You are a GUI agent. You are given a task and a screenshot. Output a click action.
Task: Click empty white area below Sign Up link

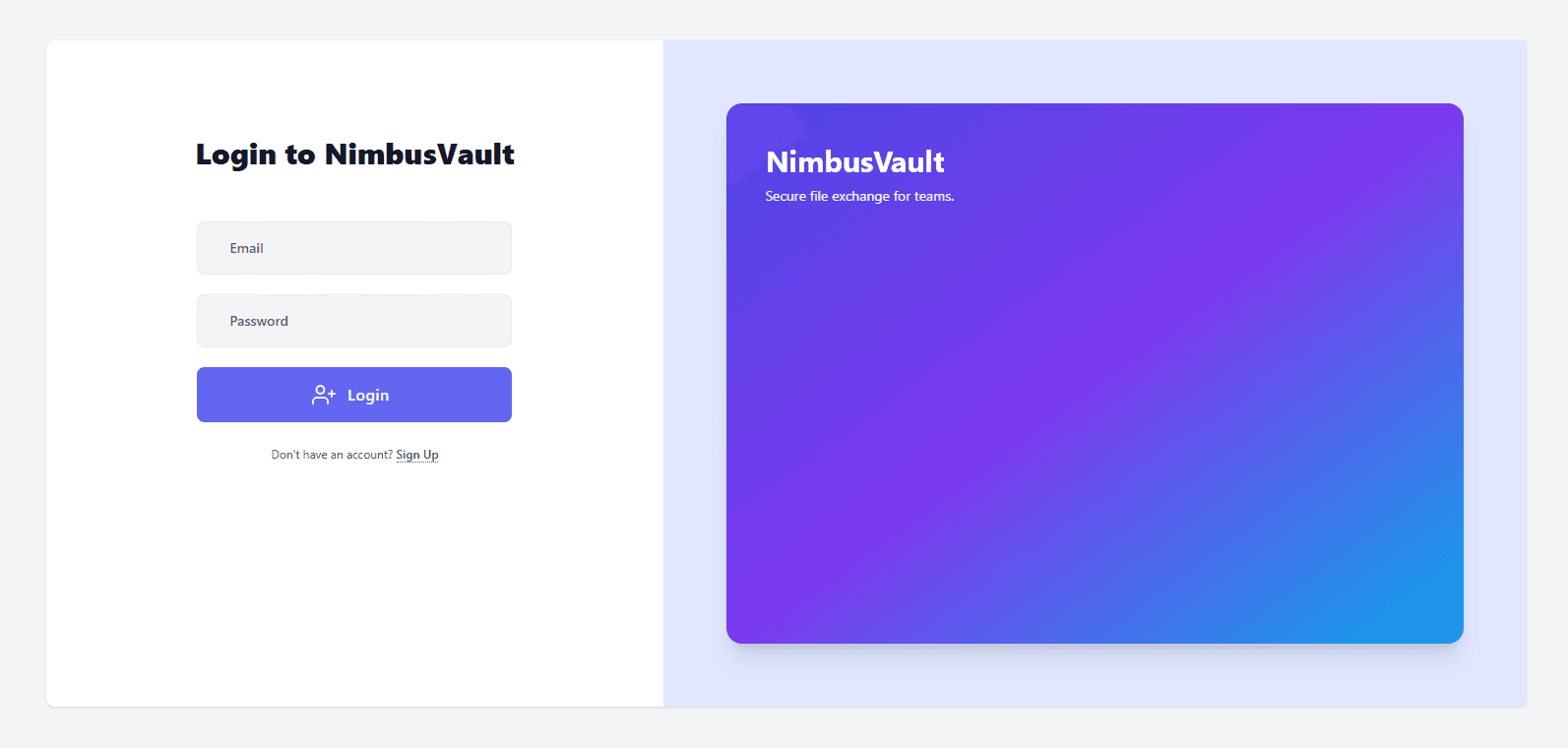point(354,571)
